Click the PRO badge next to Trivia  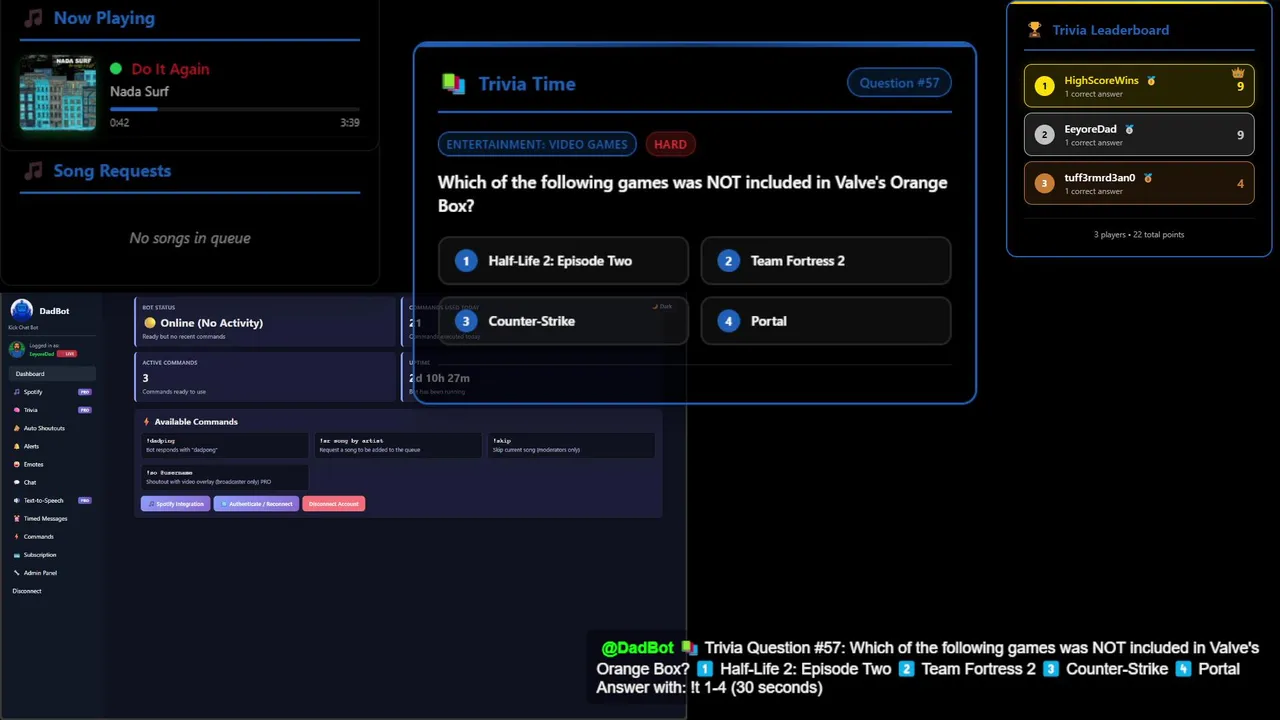[85, 410]
